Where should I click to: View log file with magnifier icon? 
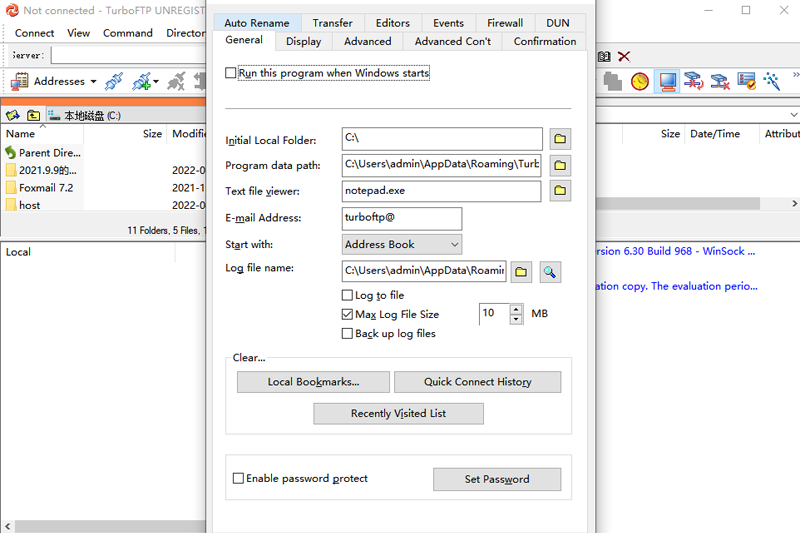tap(549, 272)
